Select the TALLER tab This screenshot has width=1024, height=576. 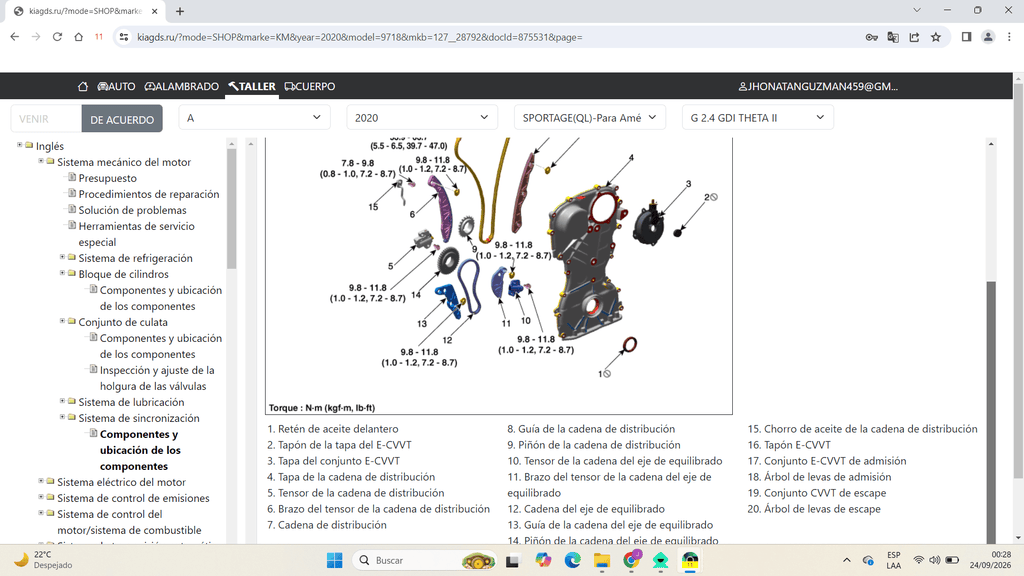tap(252, 86)
